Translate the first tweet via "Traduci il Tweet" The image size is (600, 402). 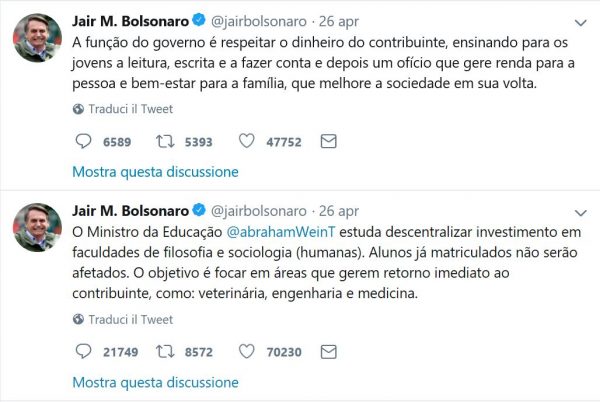click(130, 110)
